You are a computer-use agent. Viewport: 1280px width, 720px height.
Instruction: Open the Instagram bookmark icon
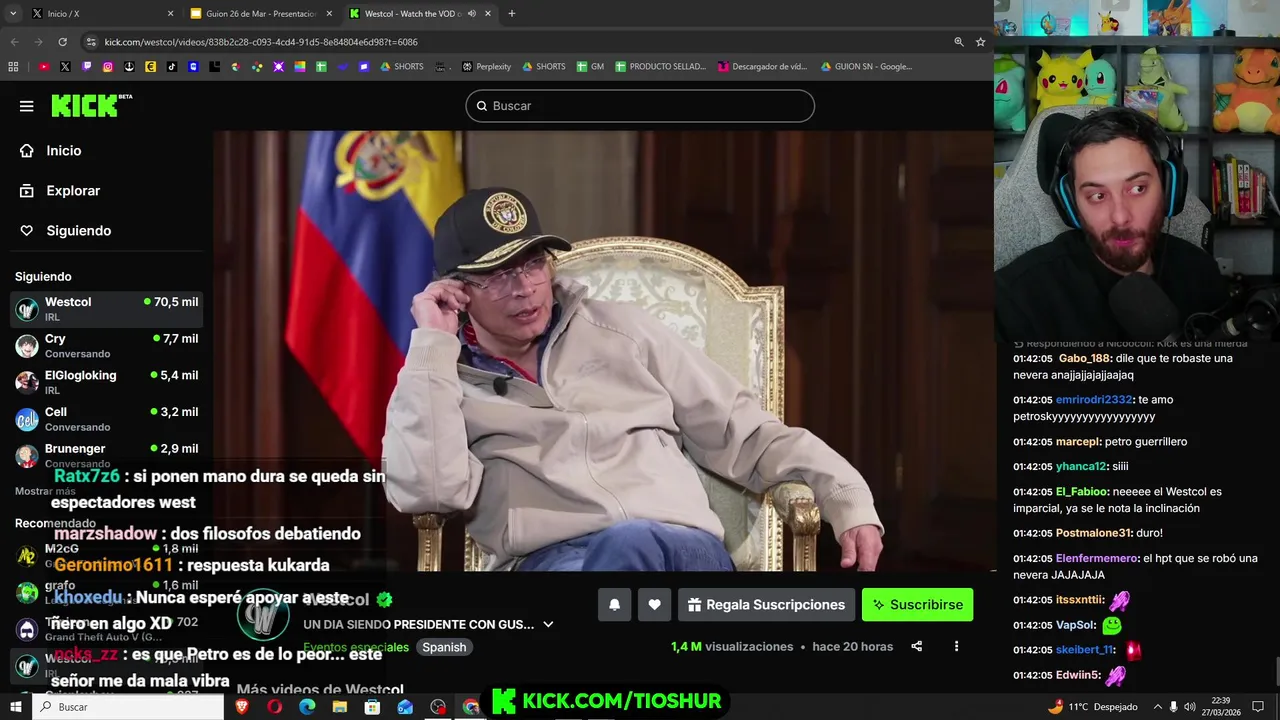[x=108, y=67]
